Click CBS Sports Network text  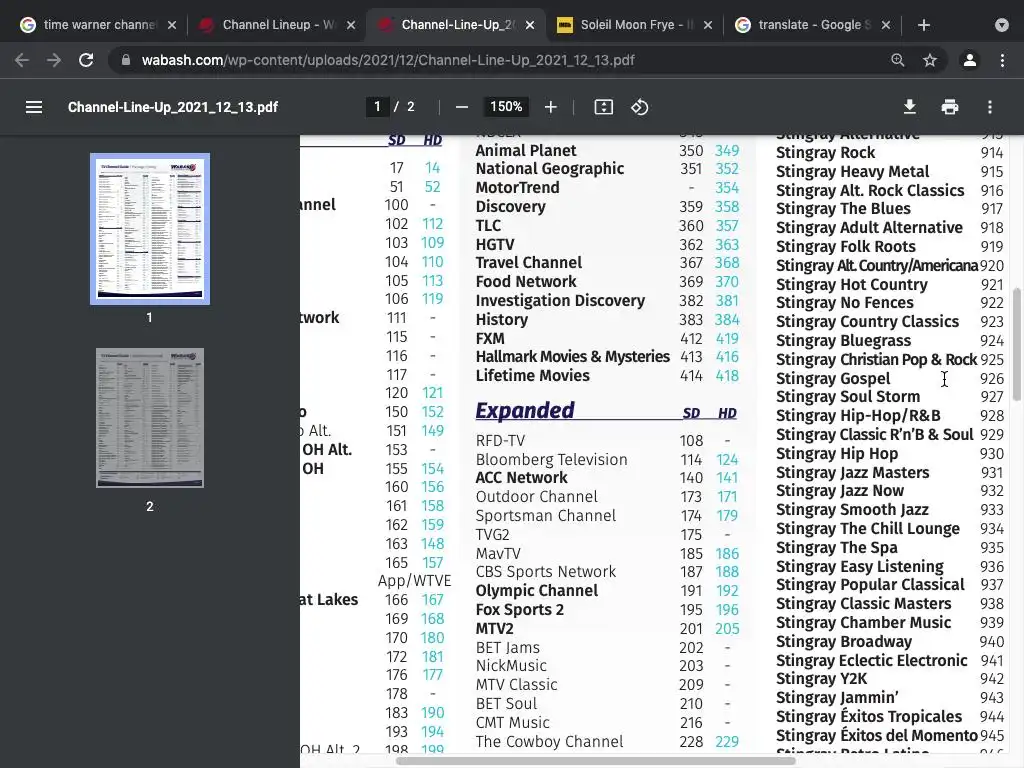click(x=546, y=571)
